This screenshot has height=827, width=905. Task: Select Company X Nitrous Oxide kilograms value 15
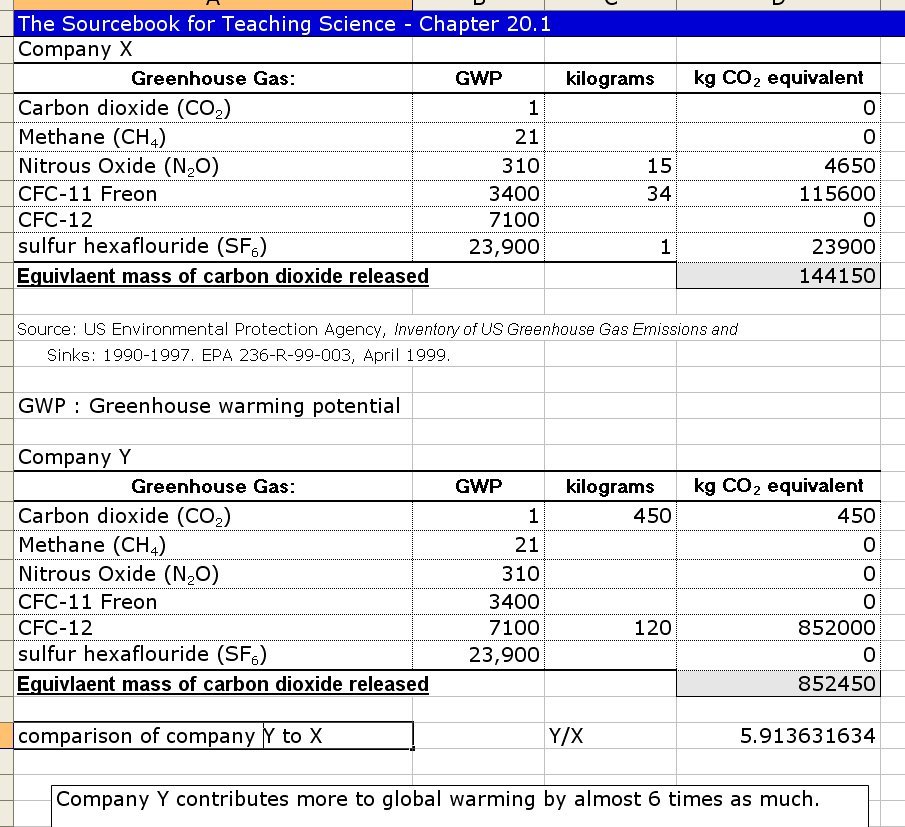coord(610,166)
